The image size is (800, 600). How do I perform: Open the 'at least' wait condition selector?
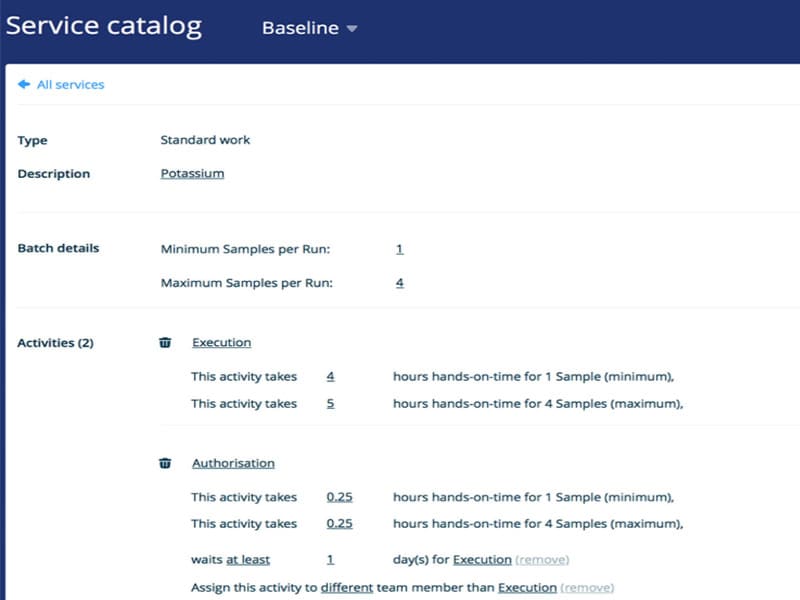[248, 560]
